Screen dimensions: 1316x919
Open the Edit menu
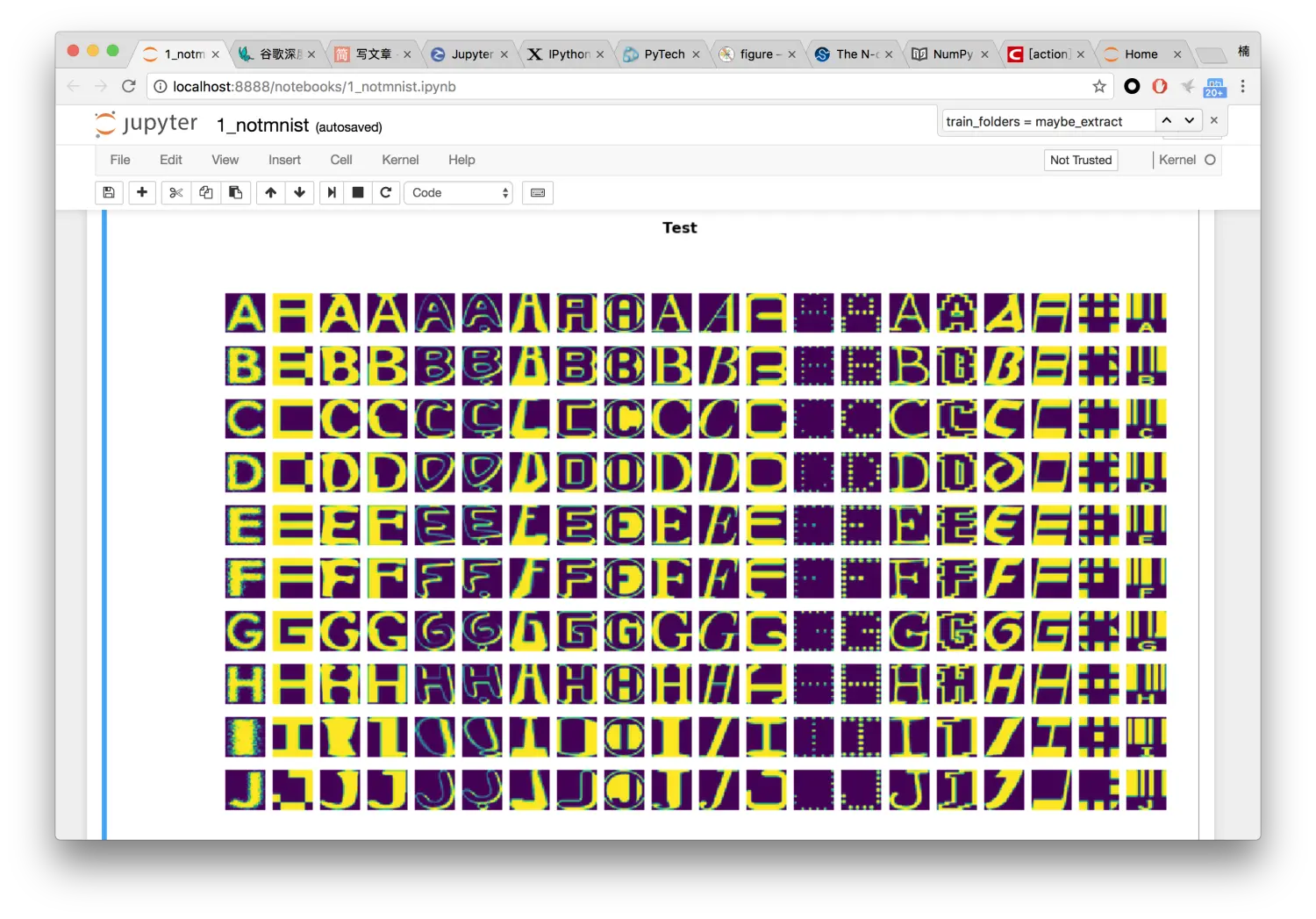[171, 160]
